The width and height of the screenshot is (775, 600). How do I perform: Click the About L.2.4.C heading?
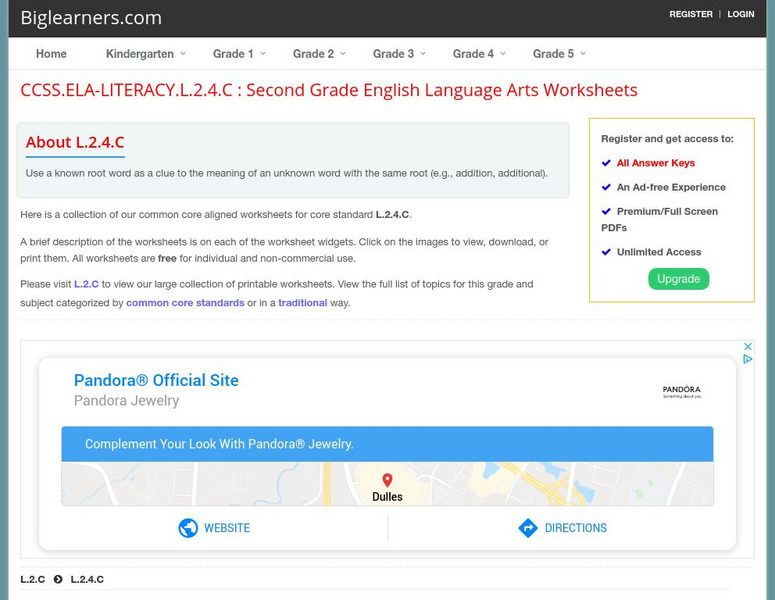point(75,142)
